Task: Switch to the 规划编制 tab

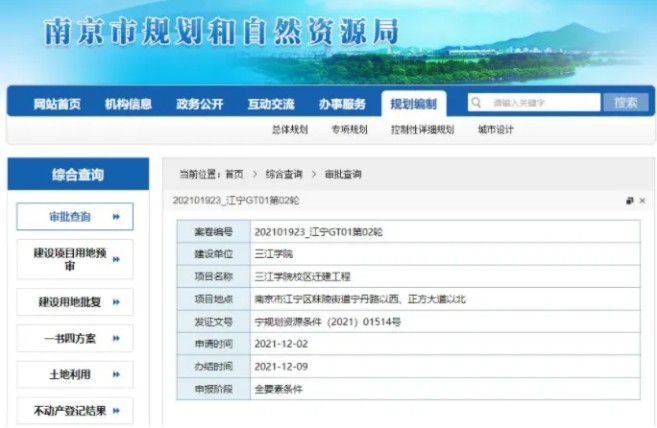Action: pos(413,104)
